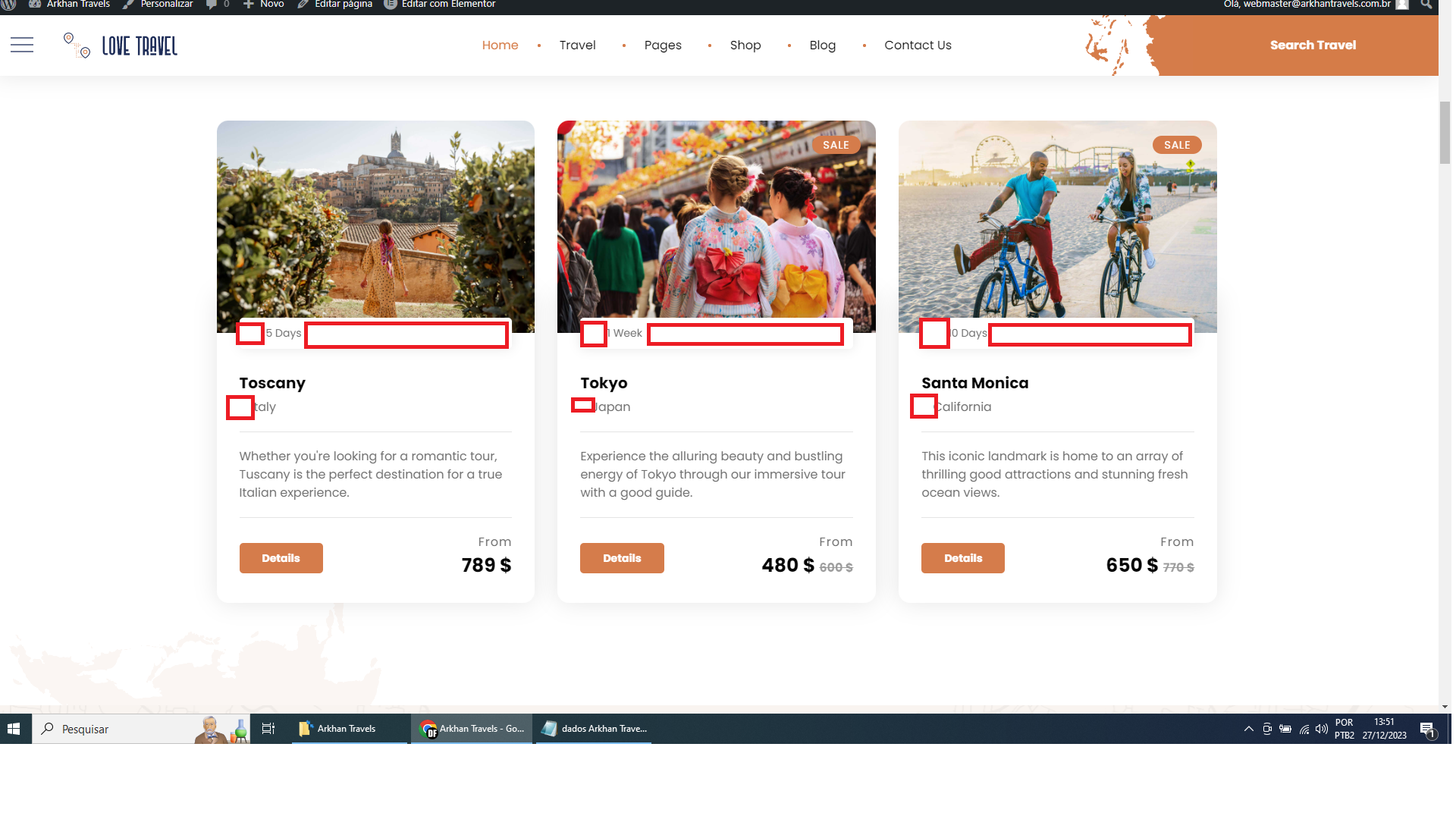Show hidden system tray icons
This screenshot has height=819, width=1456.
1249,730
